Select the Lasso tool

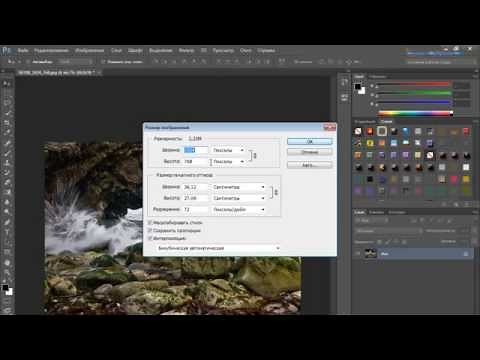click(7, 103)
